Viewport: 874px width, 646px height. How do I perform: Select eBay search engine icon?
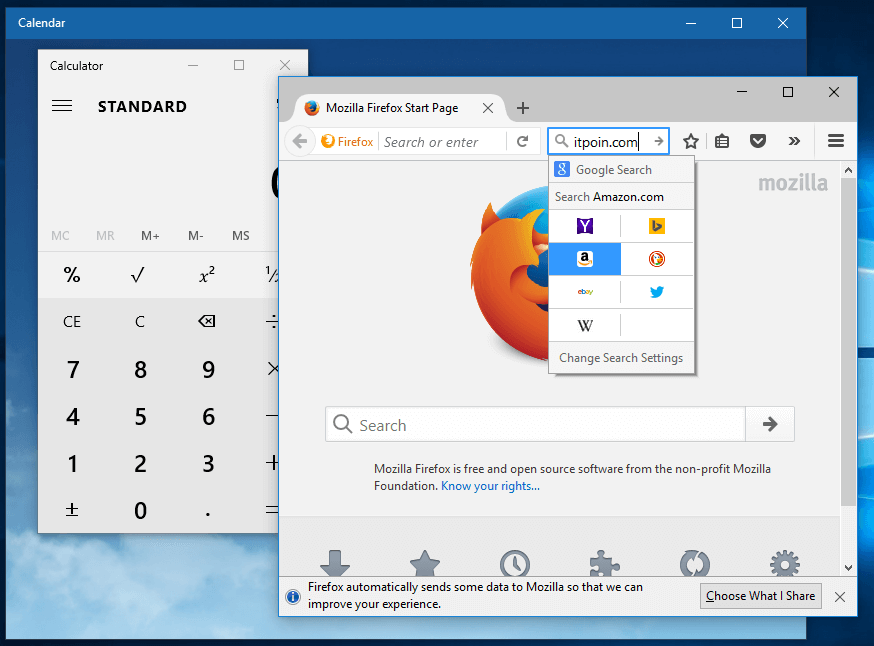tap(585, 292)
